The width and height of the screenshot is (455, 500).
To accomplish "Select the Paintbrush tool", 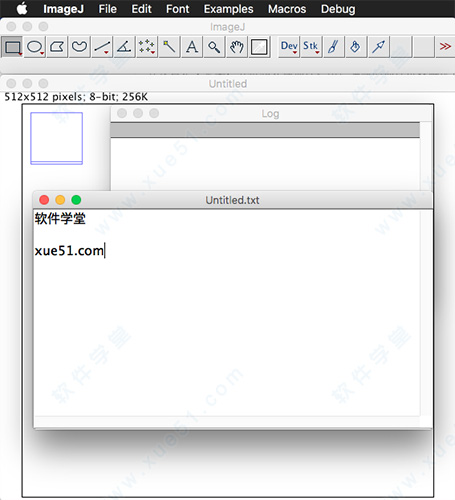I will pyautogui.click(x=334, y=47).
